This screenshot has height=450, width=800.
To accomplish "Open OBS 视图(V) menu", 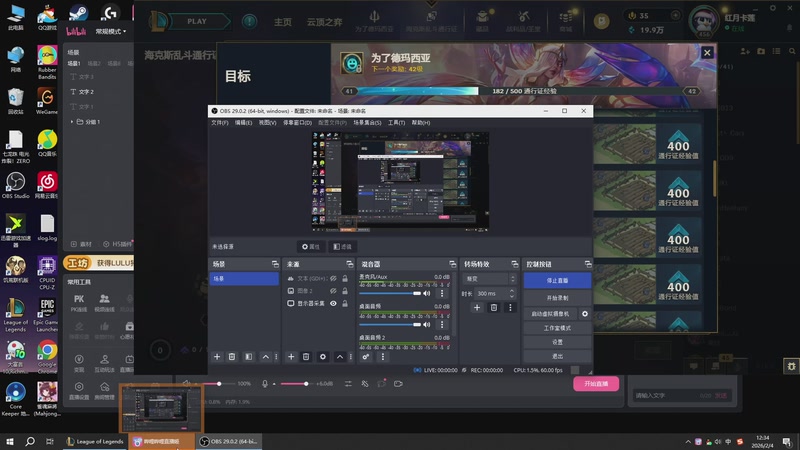I will click(267, 123).
